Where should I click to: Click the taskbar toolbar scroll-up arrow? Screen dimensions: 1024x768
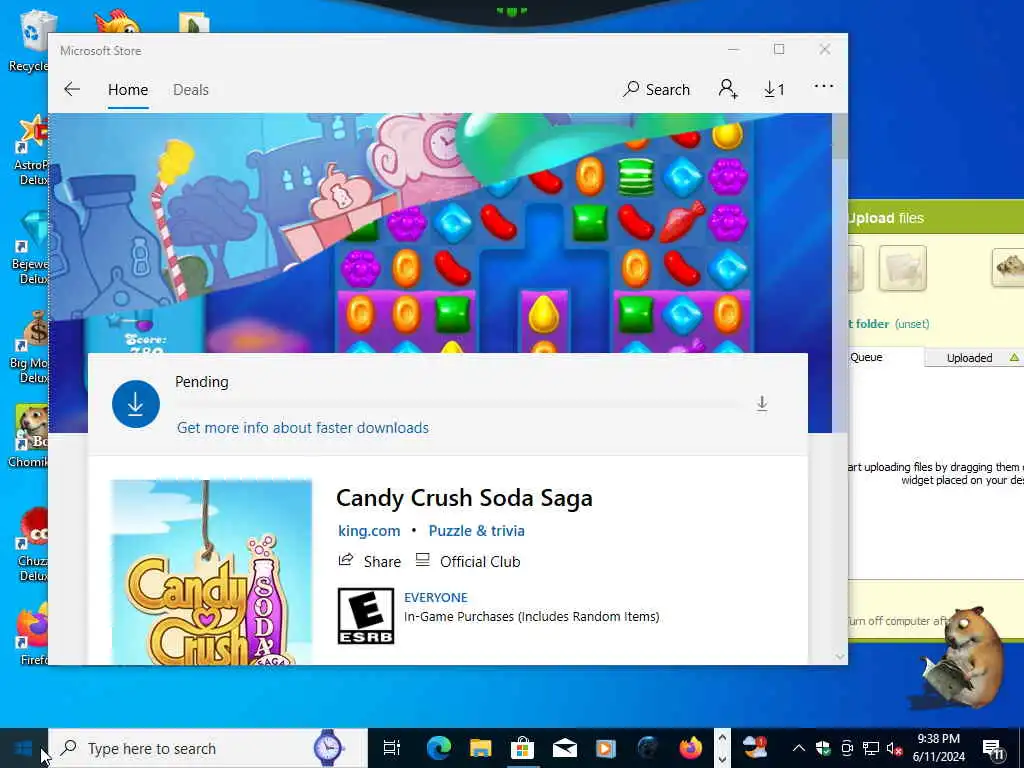722,738
